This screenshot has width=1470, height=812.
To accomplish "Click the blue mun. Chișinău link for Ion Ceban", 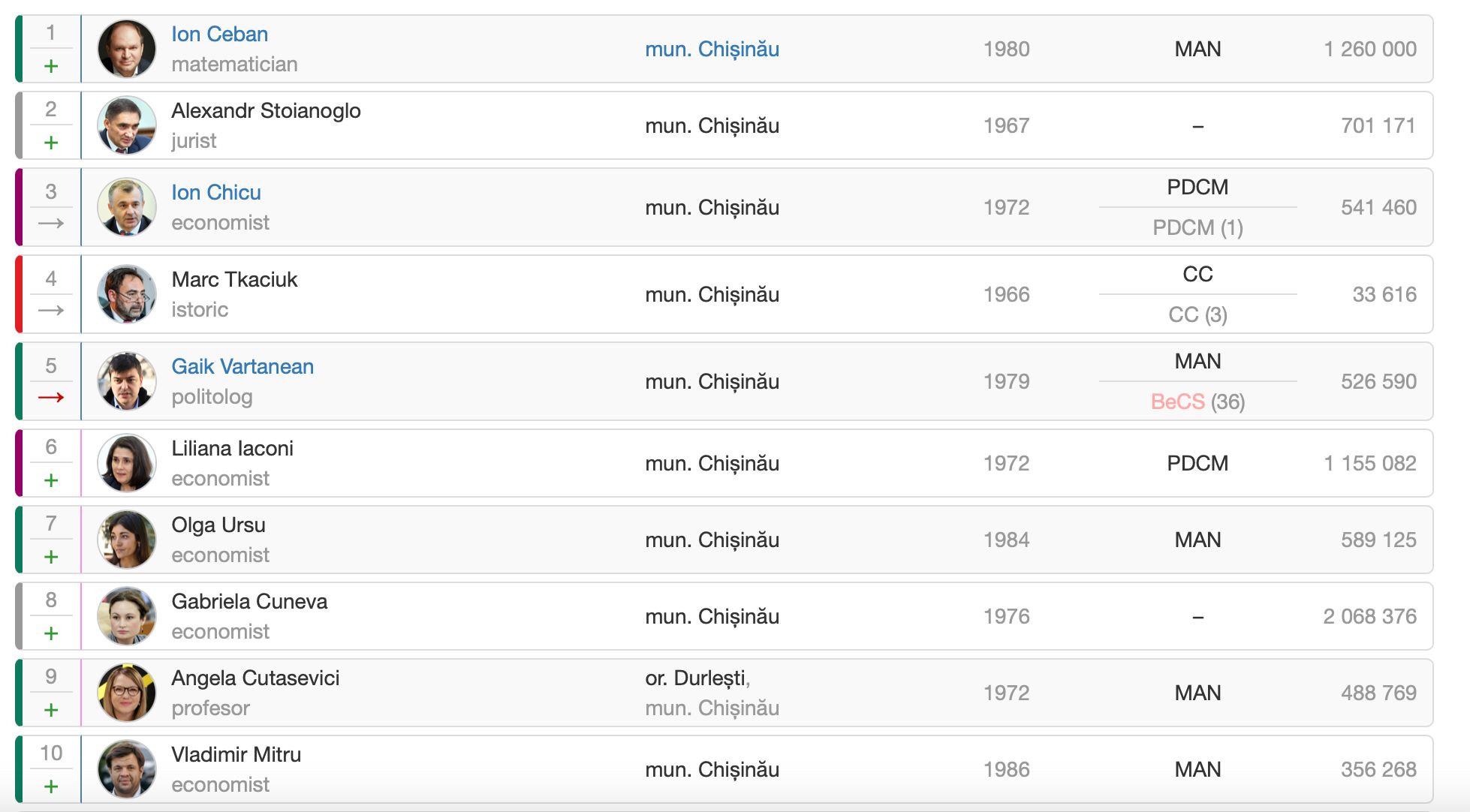I will point(712,50).
